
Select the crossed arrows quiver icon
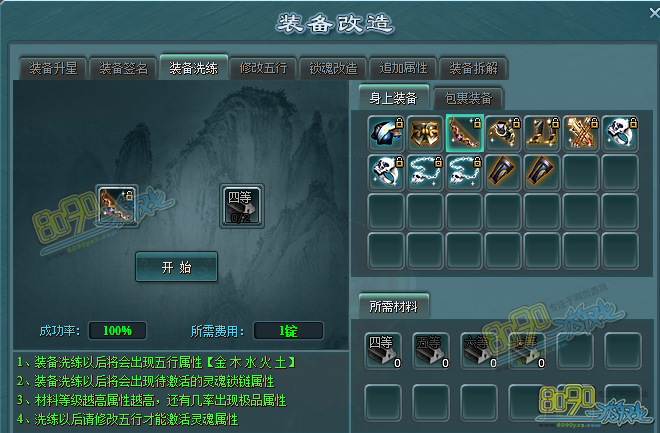pos(582,133)
